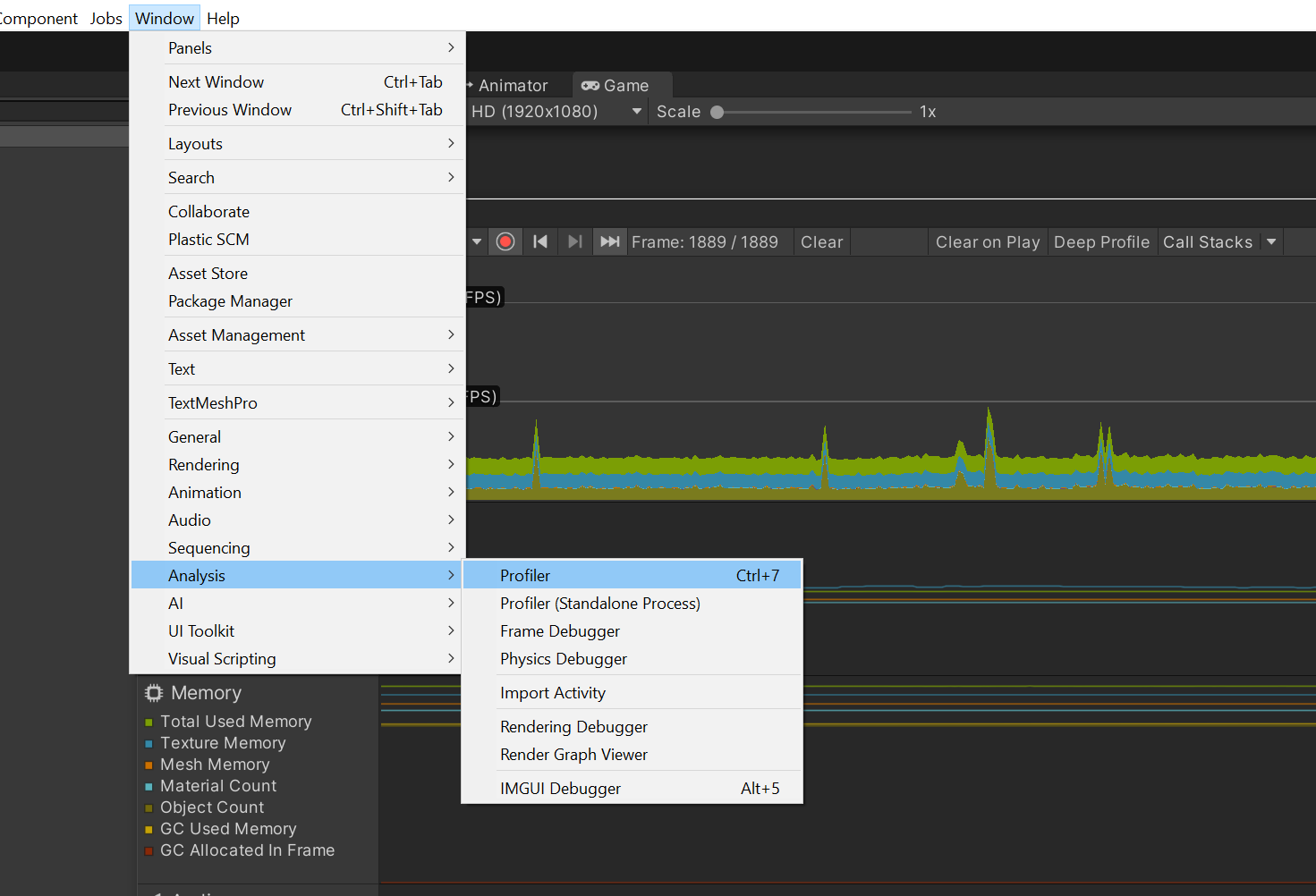Step to the next frame
Viewport: 1316px width, 896px height.
click(x=575, y=242)
